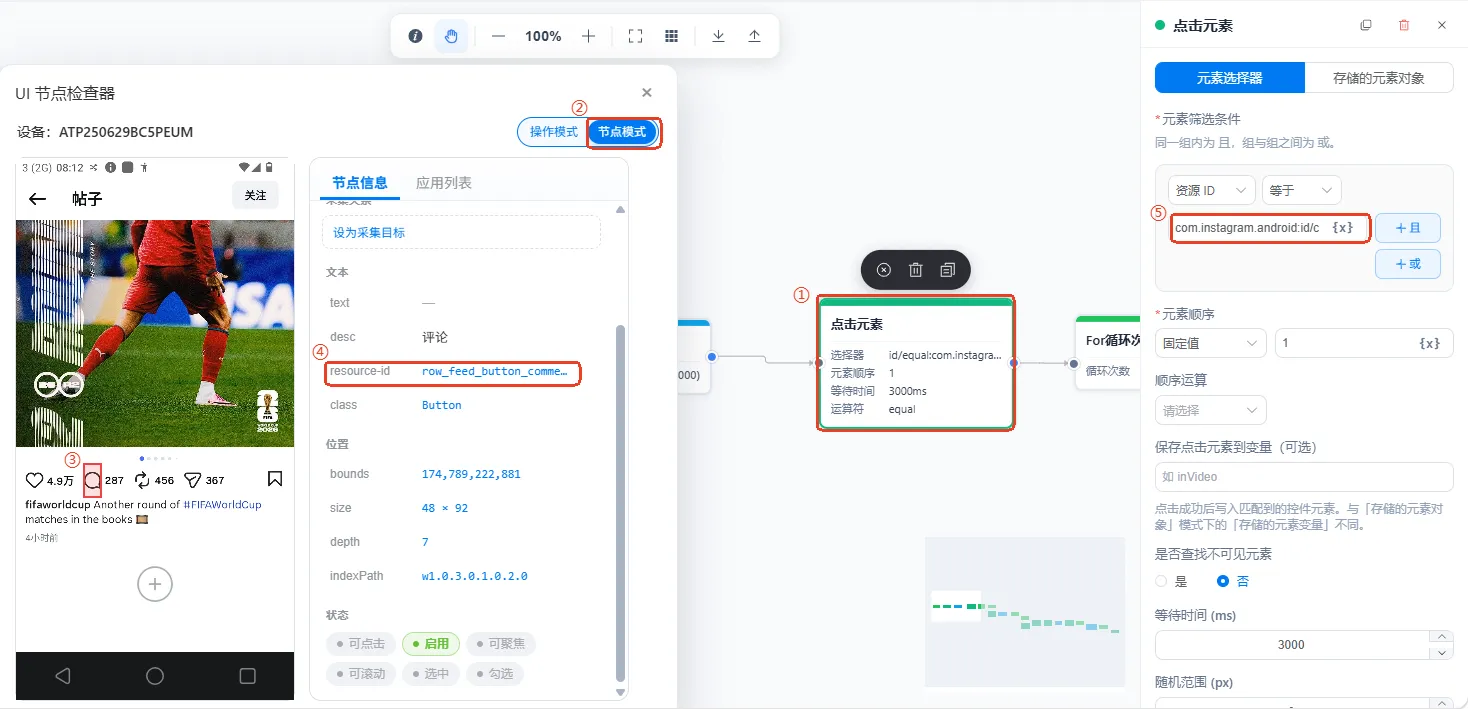Screen dimensions: 1468x709
Task: Click 设为采集目标 button
Action: click(x=461, y=233)
